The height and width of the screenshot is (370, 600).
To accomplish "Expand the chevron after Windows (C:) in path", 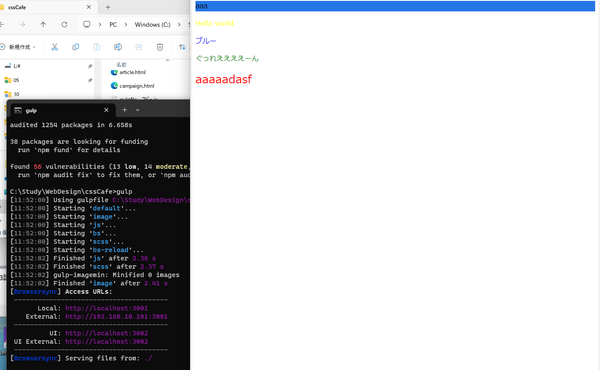I will 179,24.
